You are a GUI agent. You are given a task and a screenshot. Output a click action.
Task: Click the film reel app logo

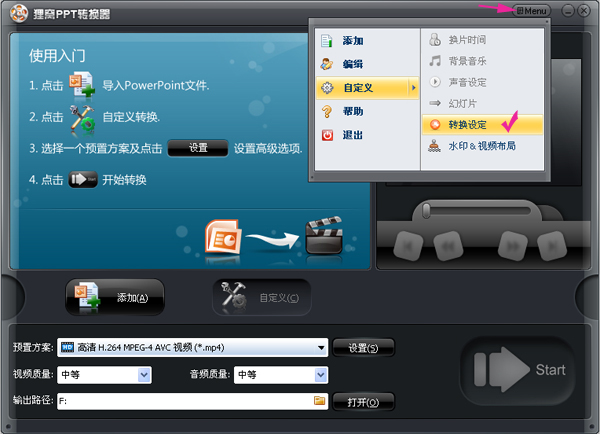point(19,14)
